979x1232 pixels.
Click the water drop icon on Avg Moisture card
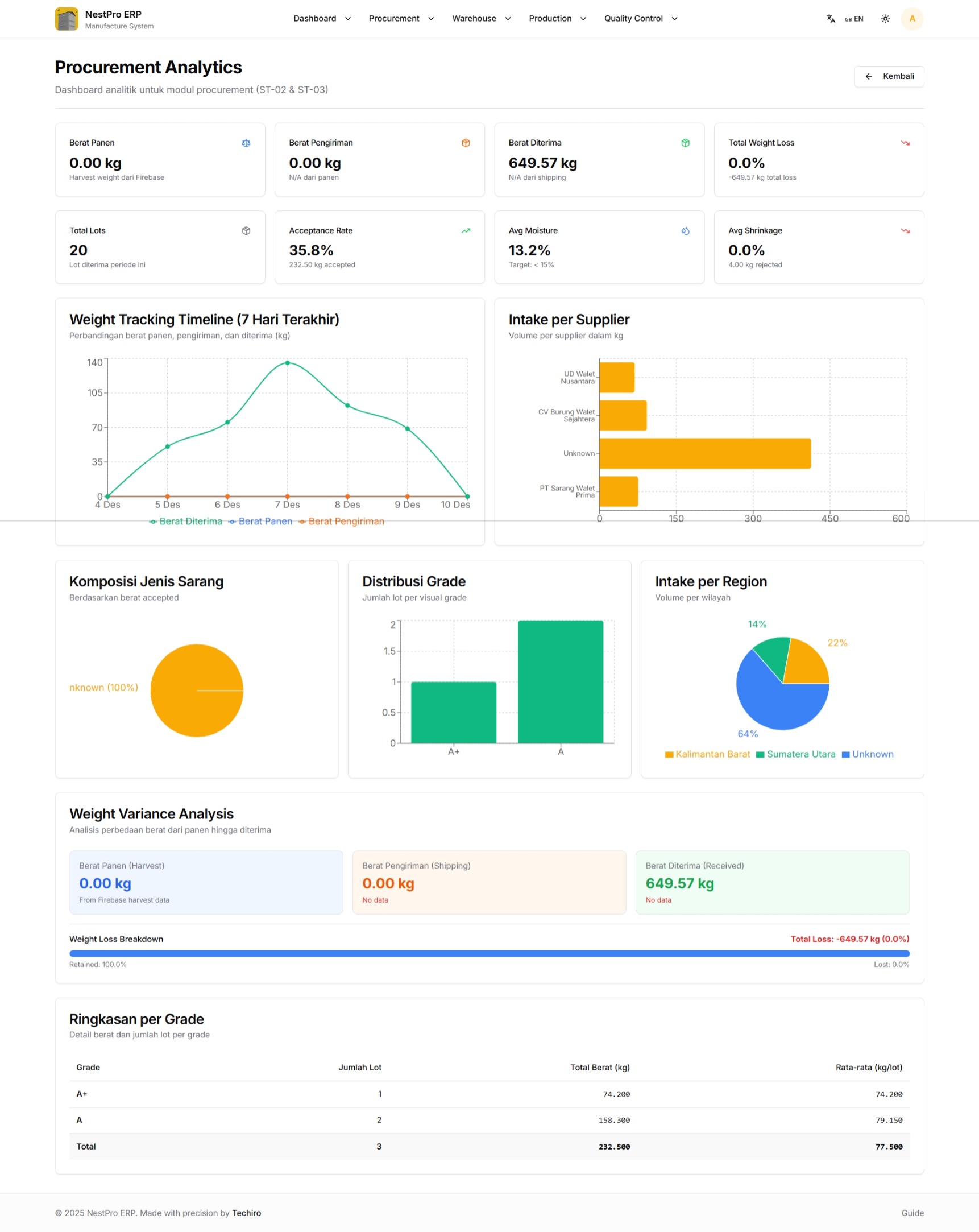(x=685, y=231)
